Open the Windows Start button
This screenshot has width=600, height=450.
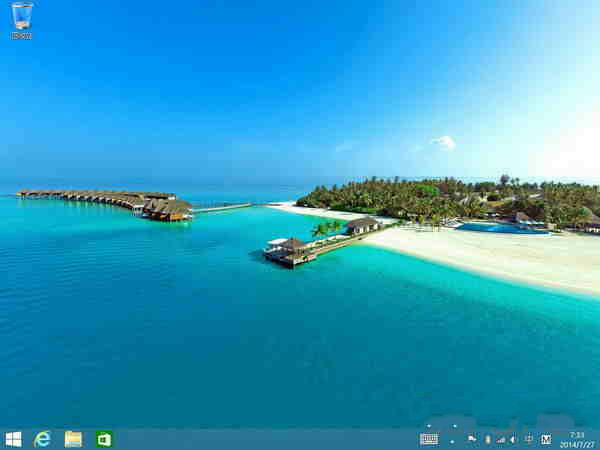[x=14, y=439]
